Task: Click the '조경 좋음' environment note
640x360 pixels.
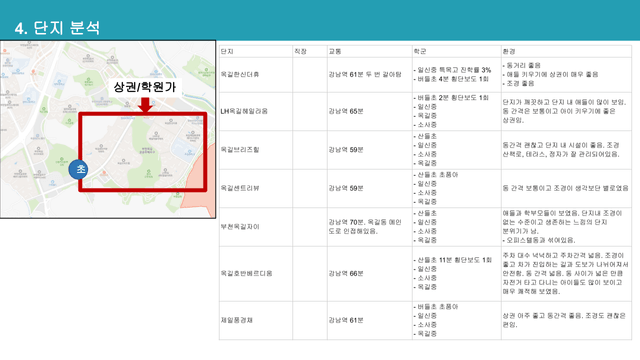Action: pyautogui.click(x=518, y=83)
